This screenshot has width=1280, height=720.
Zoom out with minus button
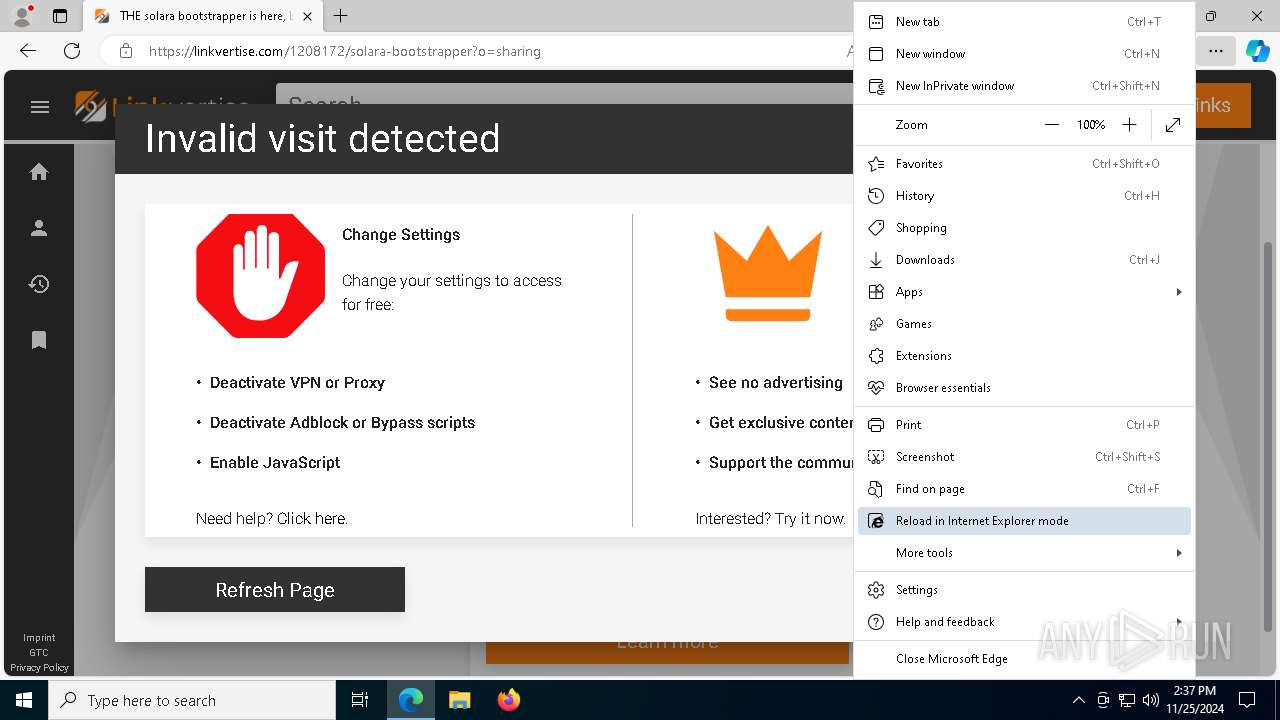click(1052, 125)
